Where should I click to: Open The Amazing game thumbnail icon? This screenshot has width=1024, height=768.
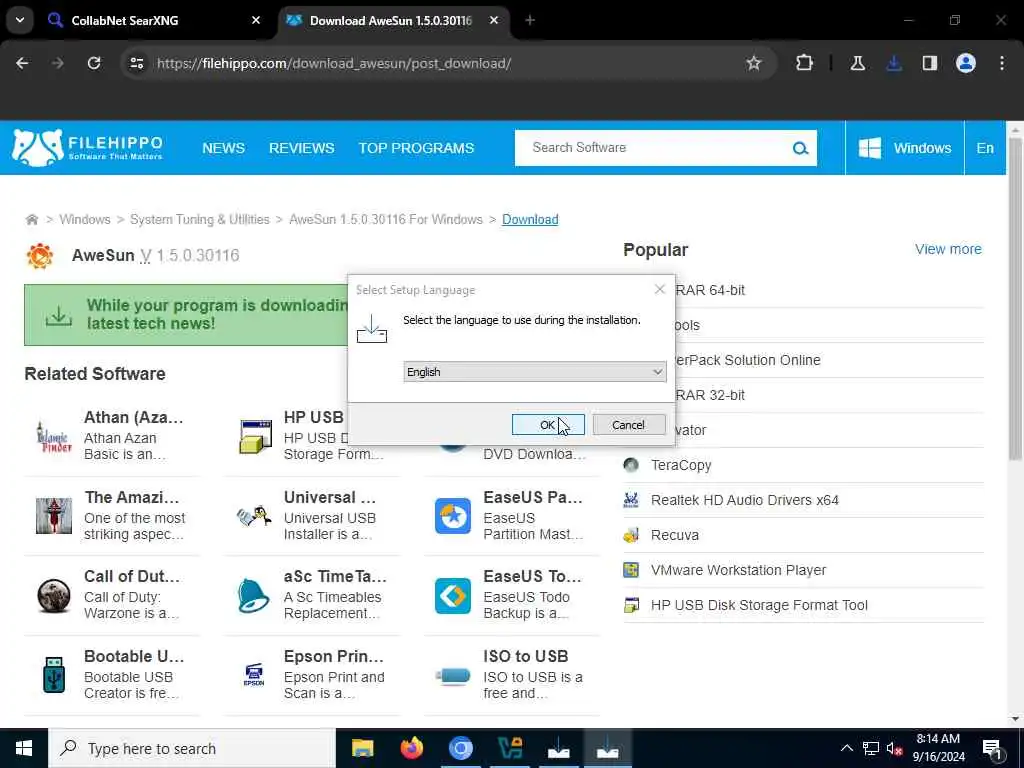tap(54, 516)
